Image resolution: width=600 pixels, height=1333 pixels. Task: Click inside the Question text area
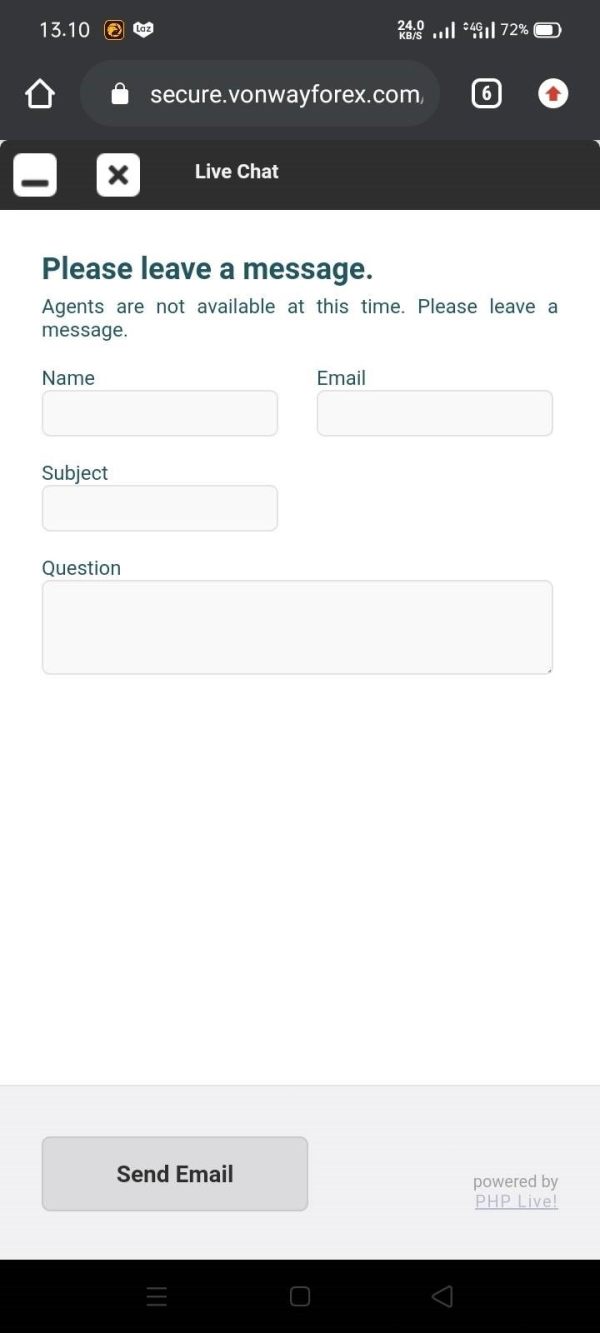(x=297, y=627)
